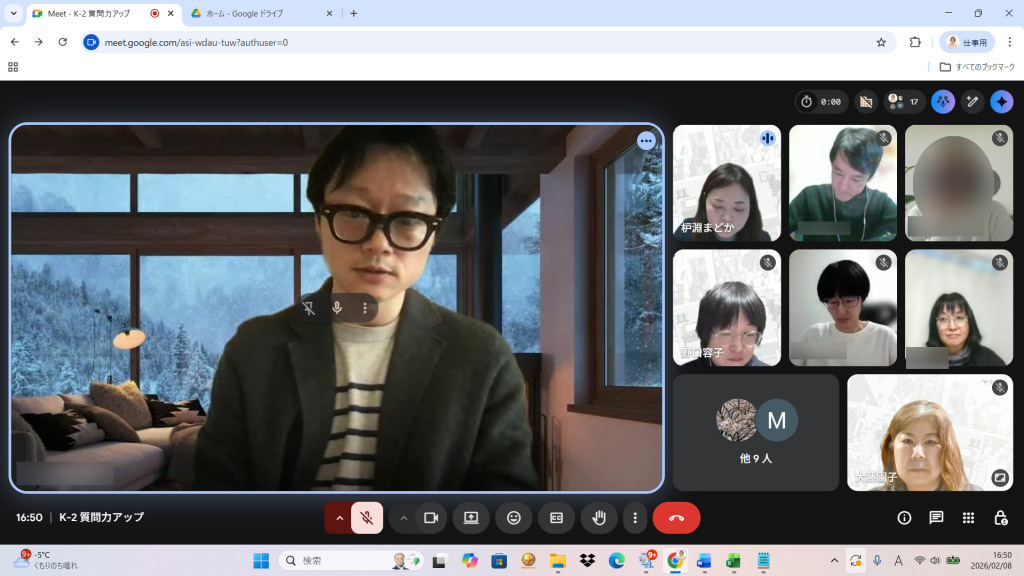Click the Gemini sparkle icon

click(1001, 102)
